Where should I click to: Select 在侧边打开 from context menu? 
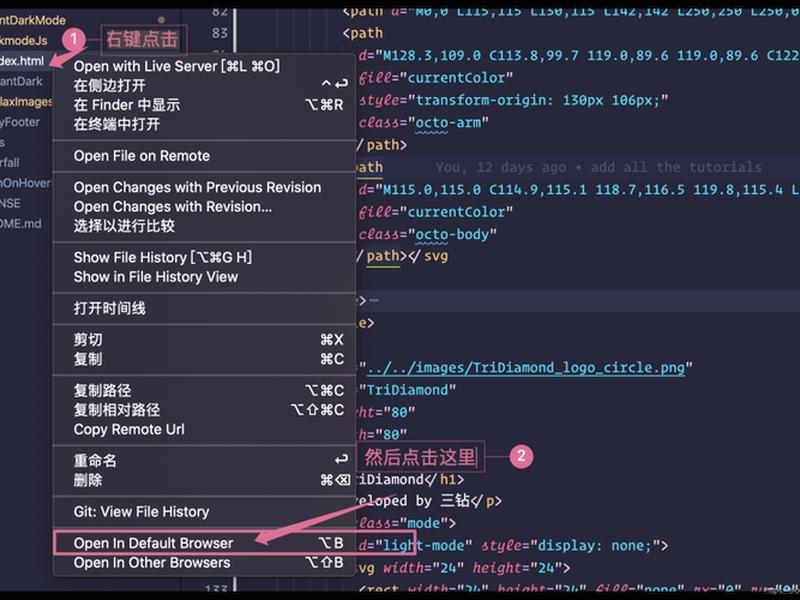click(x=204, y=85)
